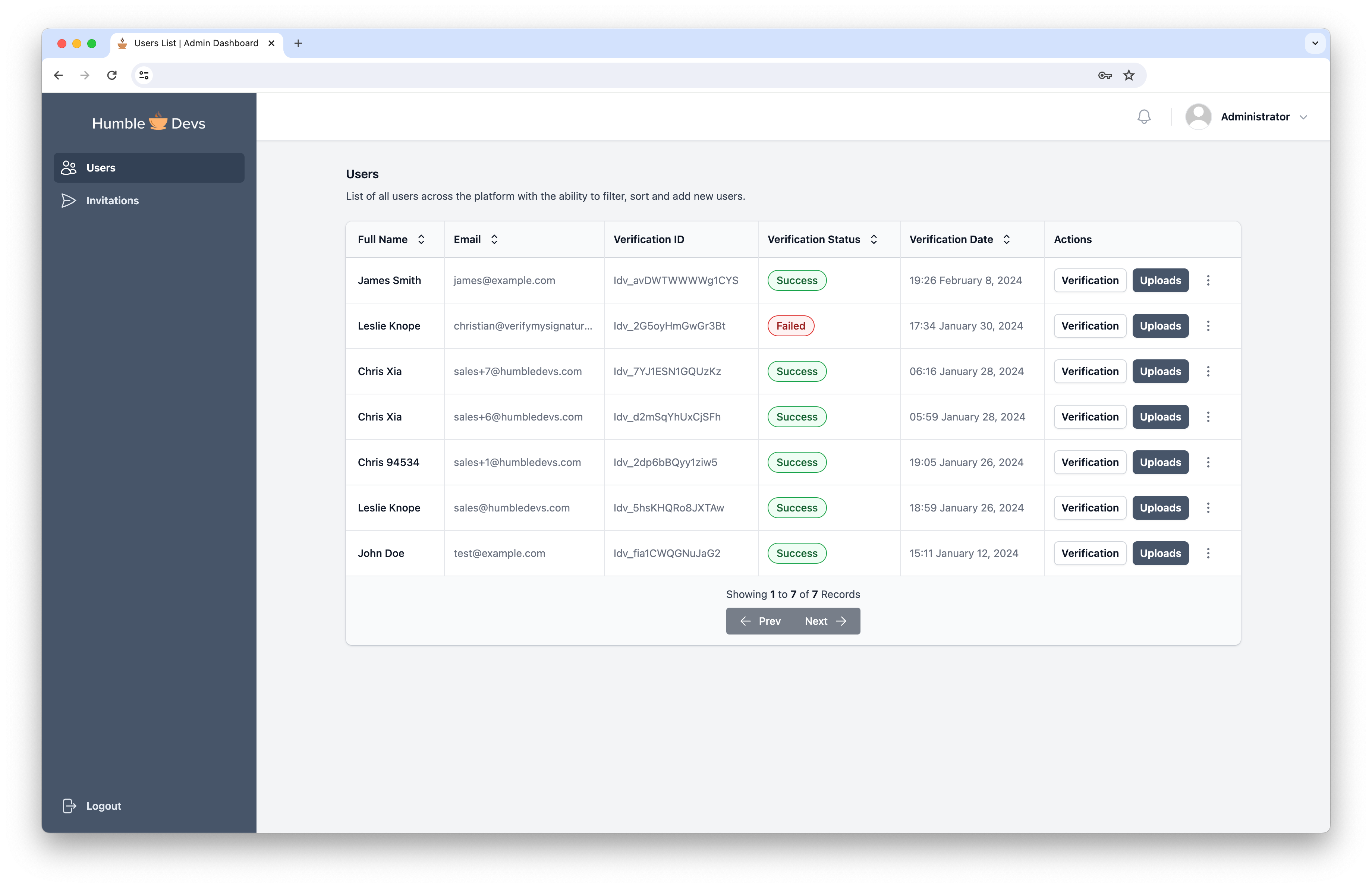View Uploads for christian@verifymysignatur row
Image resolution: width=1372 pixels, height=888 pixels.
1160,326
